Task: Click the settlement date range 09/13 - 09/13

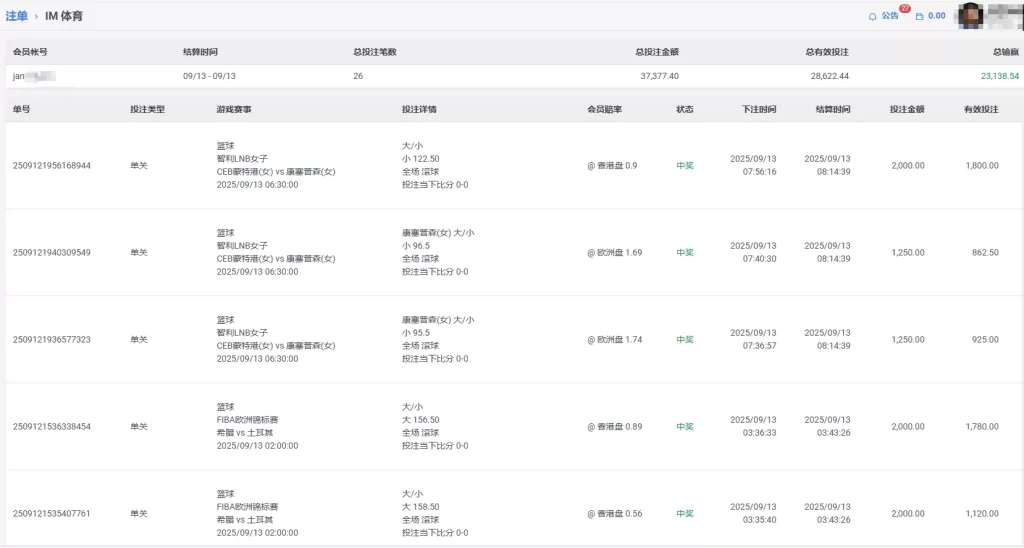Action: point(209,76)
